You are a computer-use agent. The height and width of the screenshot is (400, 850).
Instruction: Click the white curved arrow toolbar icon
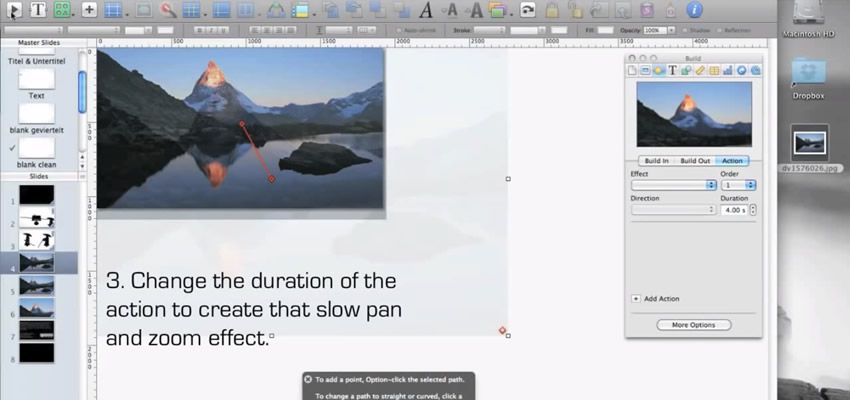coord(527,9)
